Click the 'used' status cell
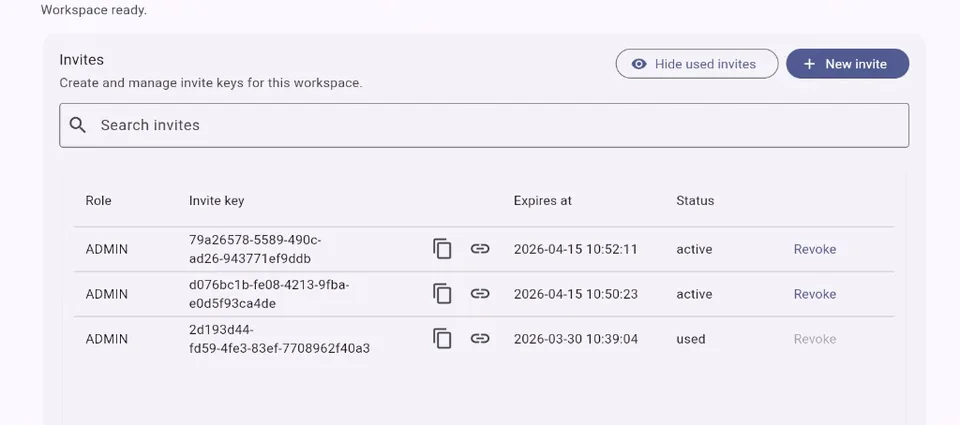This screenshot has width=960, height=425. 691,339
